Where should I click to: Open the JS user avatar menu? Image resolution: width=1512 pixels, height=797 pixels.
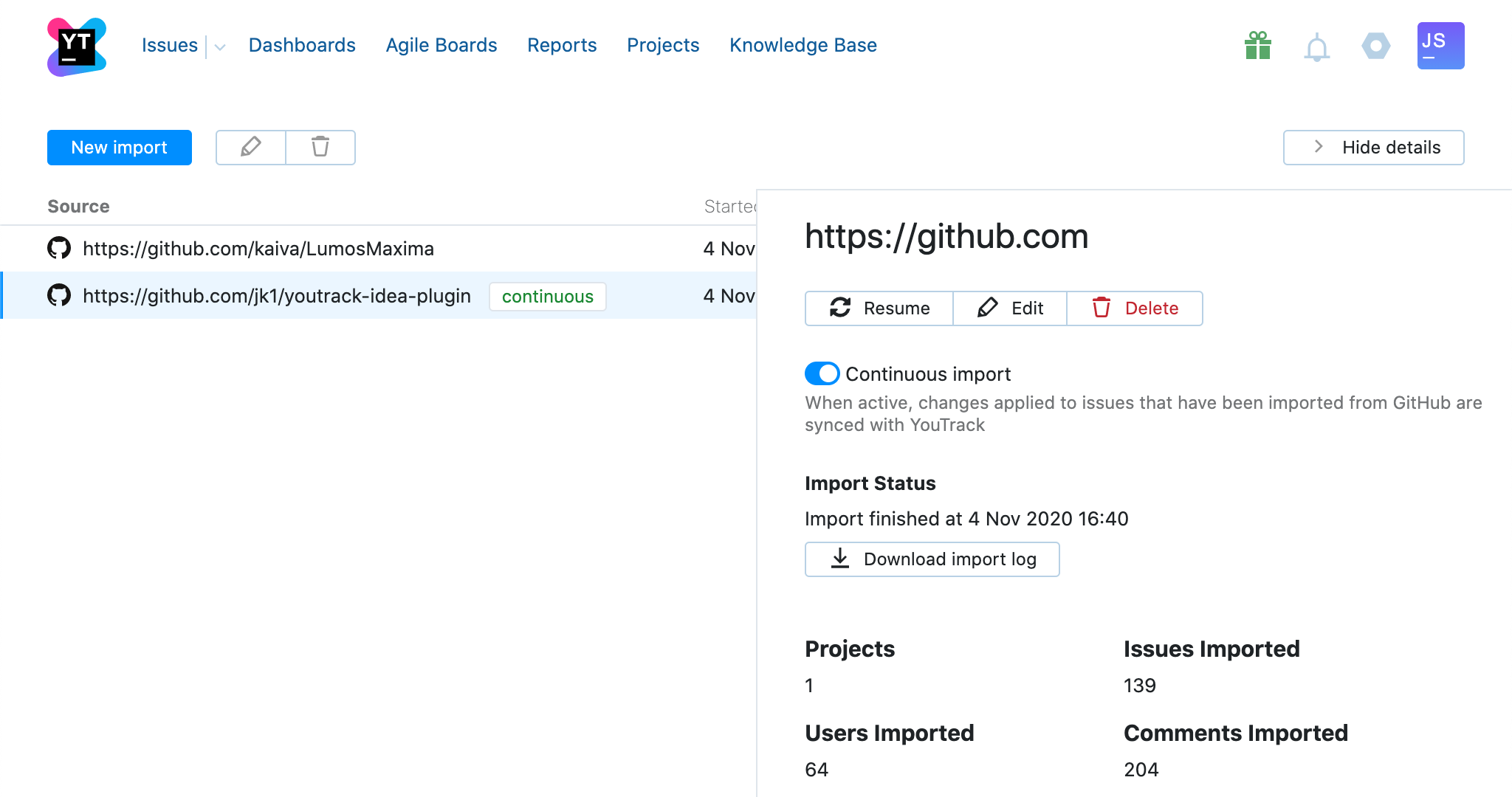pos(1440,46)
